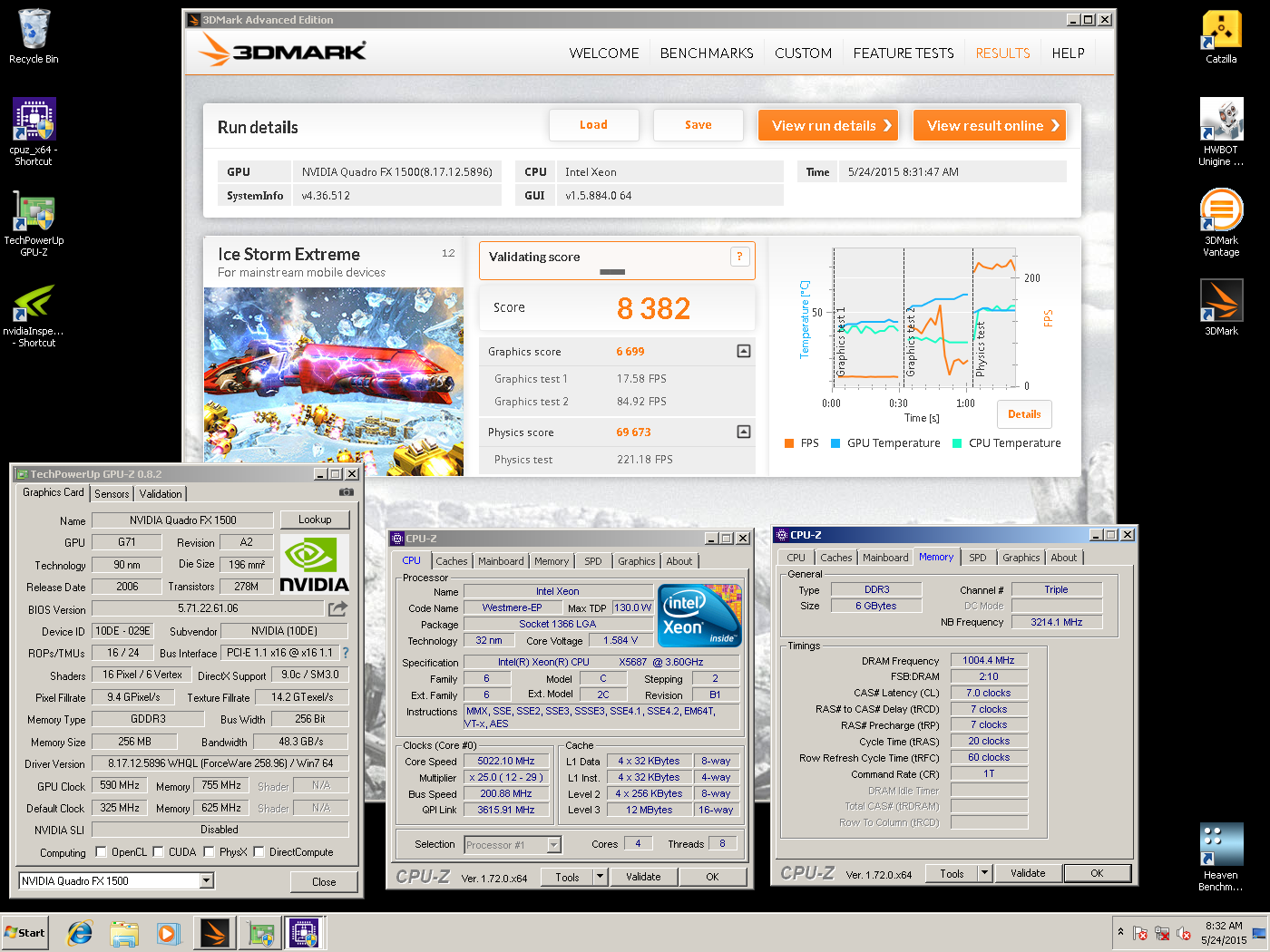Open Tools dropdown arrow in the left CPU-Z window

599,877
